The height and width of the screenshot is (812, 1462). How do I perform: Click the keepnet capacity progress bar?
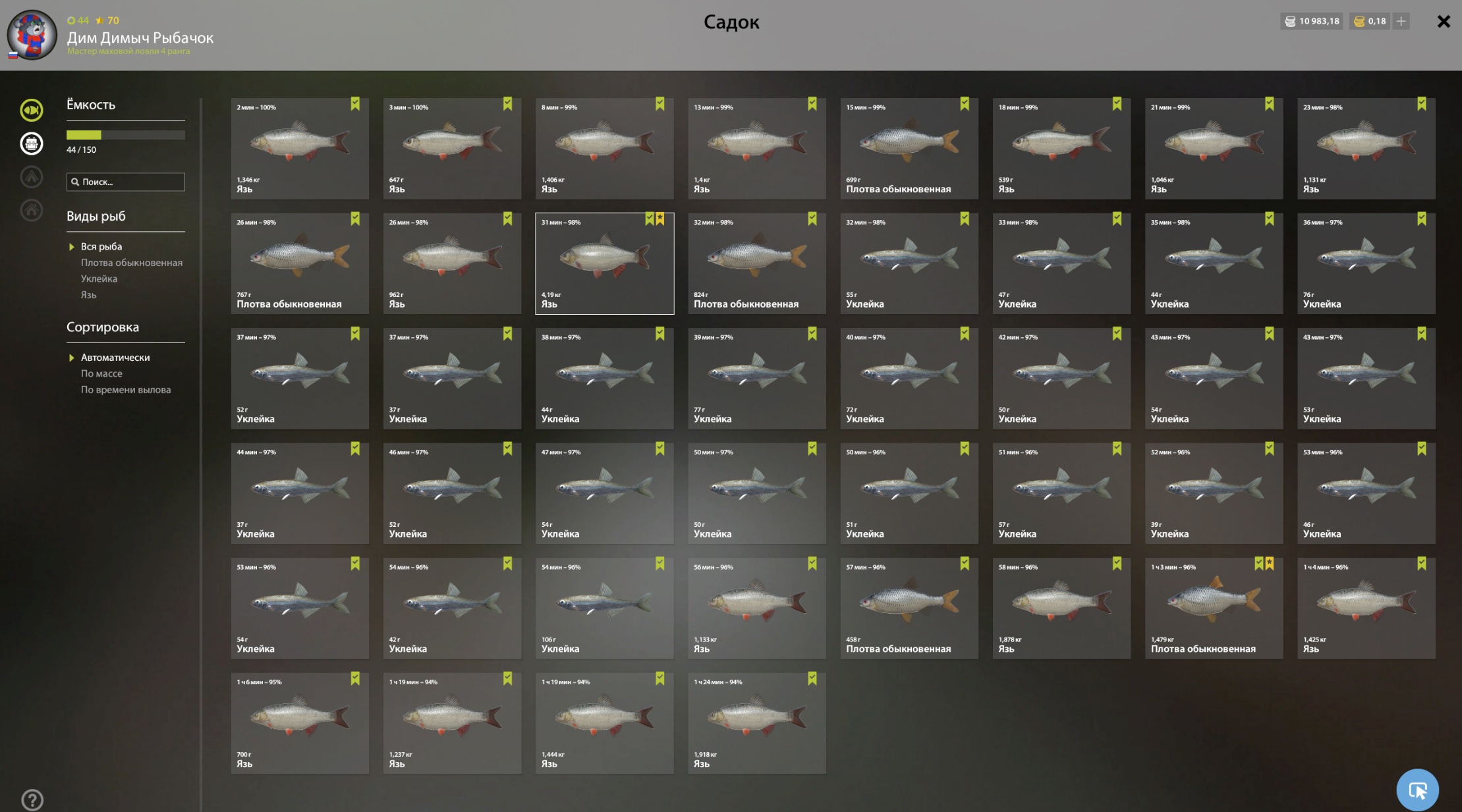point(125,135)
